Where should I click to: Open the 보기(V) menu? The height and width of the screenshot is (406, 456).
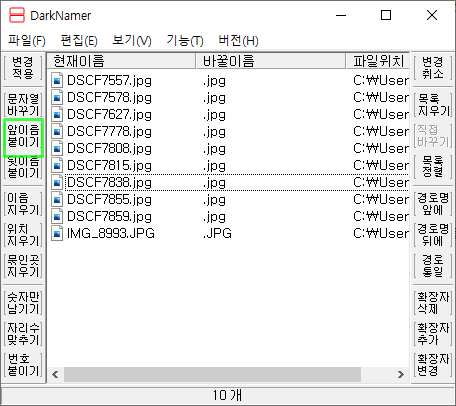[132, 41]
